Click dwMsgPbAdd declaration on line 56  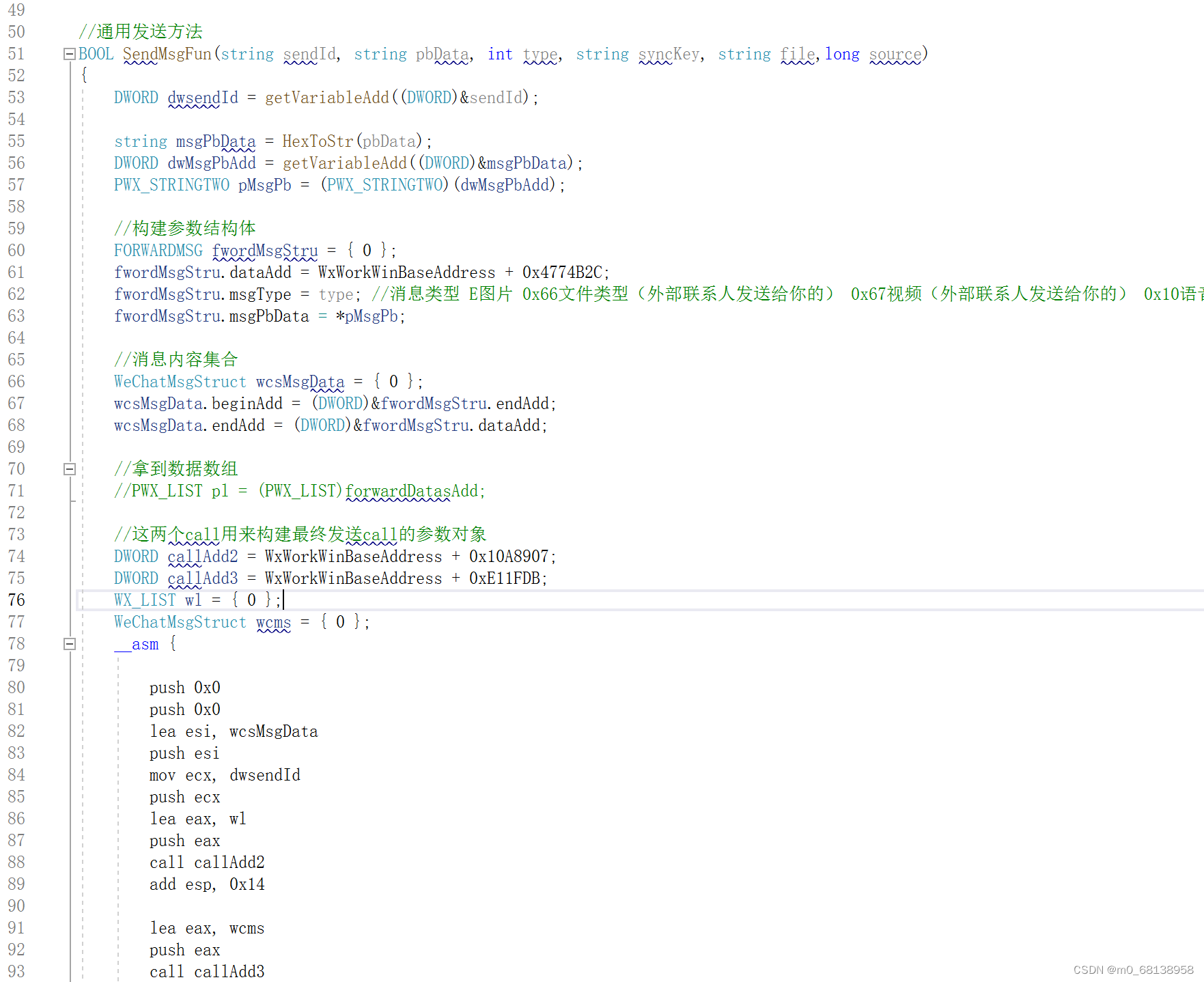(x=212, y=163)
